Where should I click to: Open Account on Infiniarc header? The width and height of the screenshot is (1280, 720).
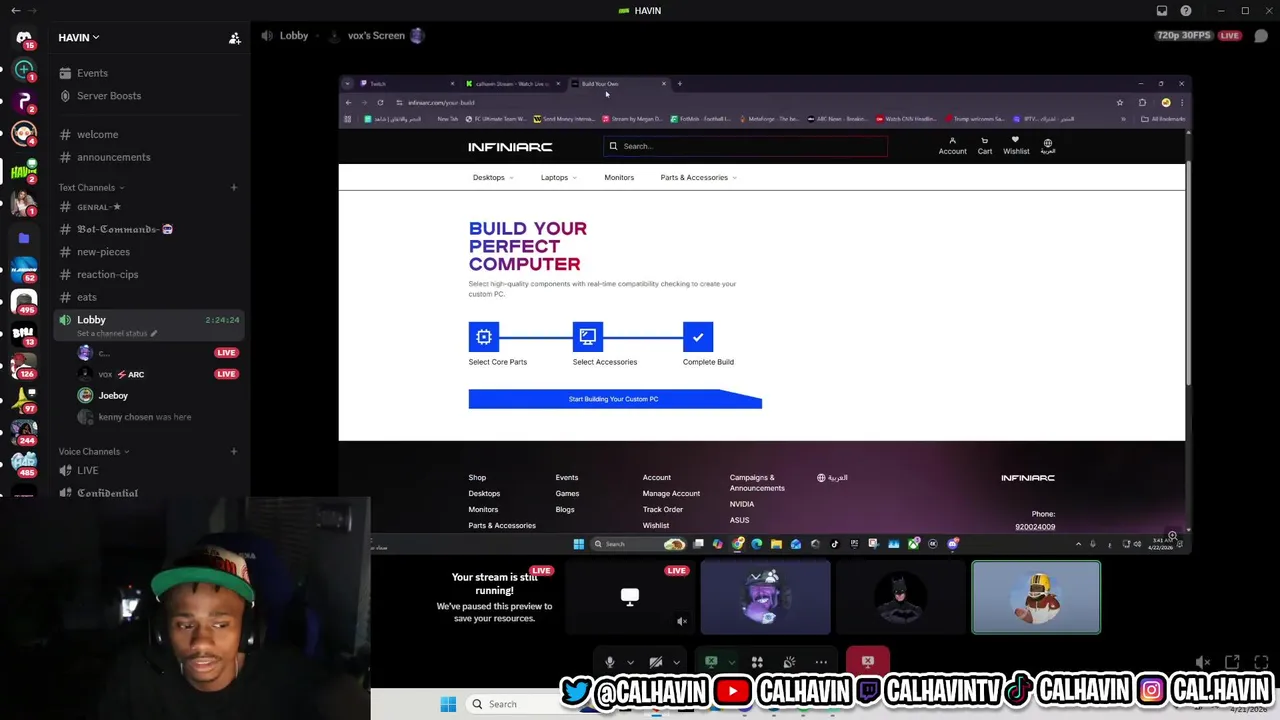952,146
